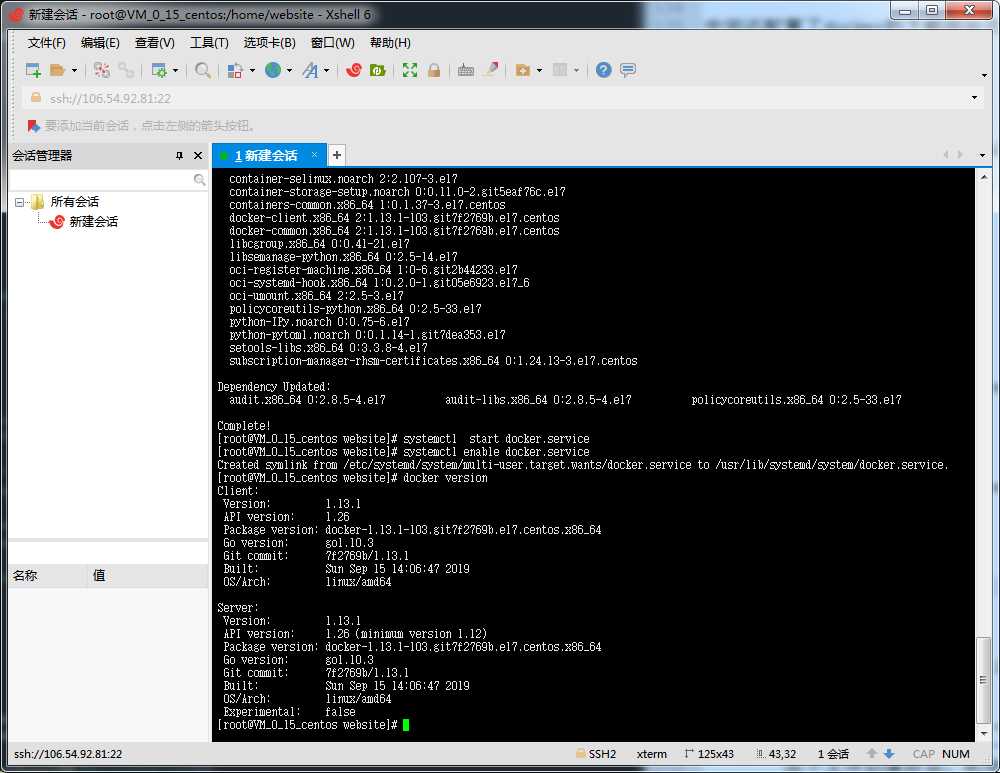Click 1 会话 in the status bar
Screen dimensions: 1000x773
click(833, 754)
